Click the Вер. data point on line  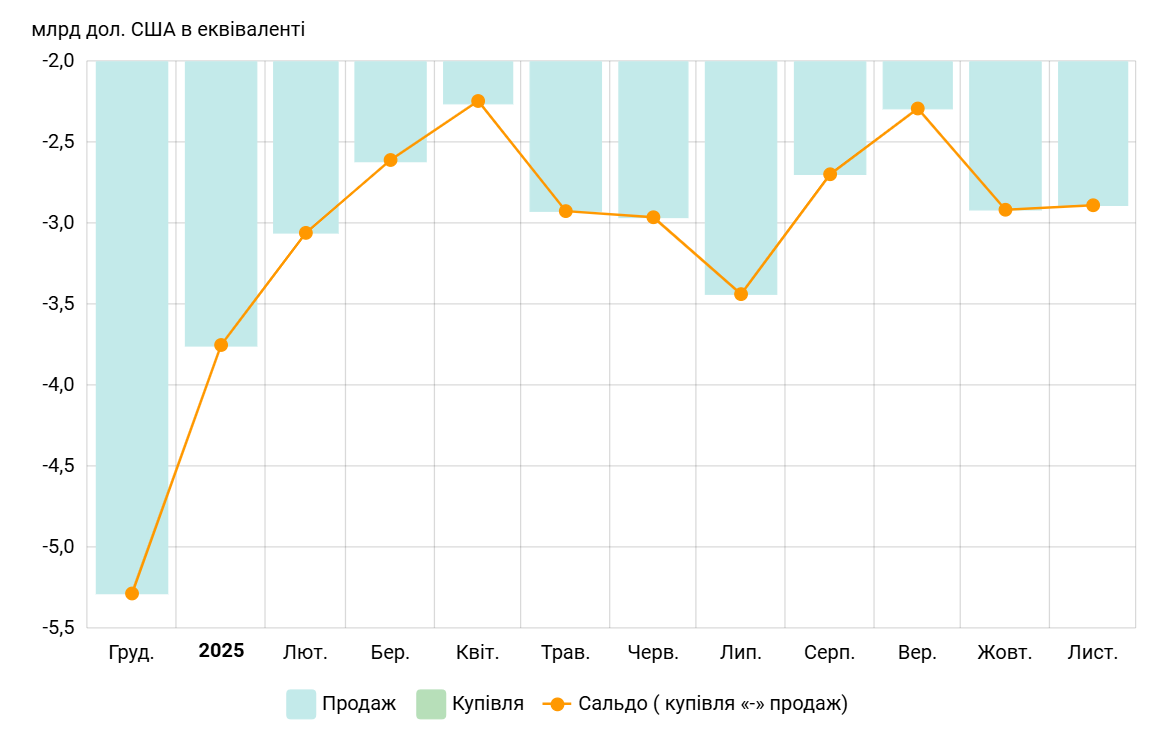coord(918,108)
